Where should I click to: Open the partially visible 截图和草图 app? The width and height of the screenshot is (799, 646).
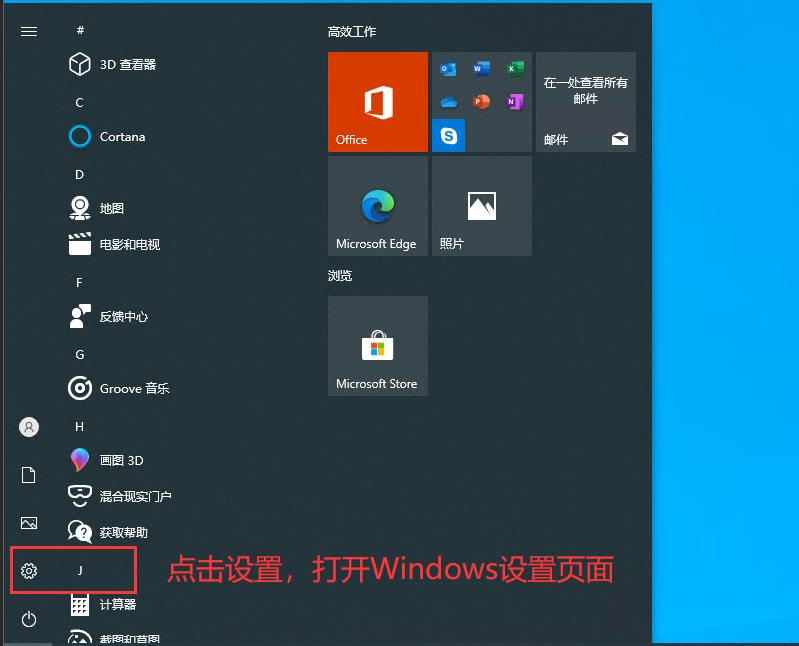(x=114, y=637)
